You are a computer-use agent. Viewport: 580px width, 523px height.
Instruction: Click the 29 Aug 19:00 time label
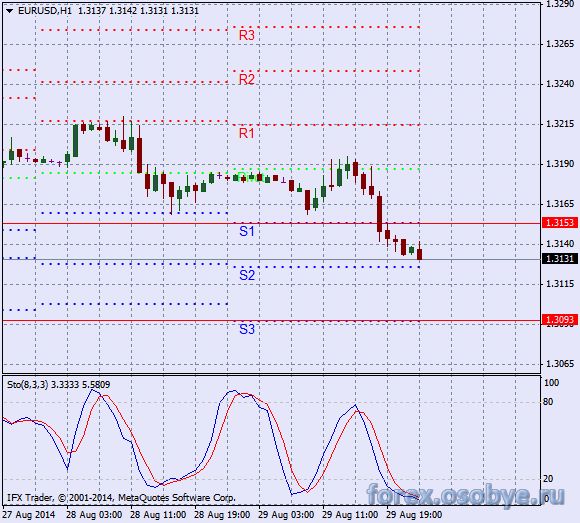414,515
